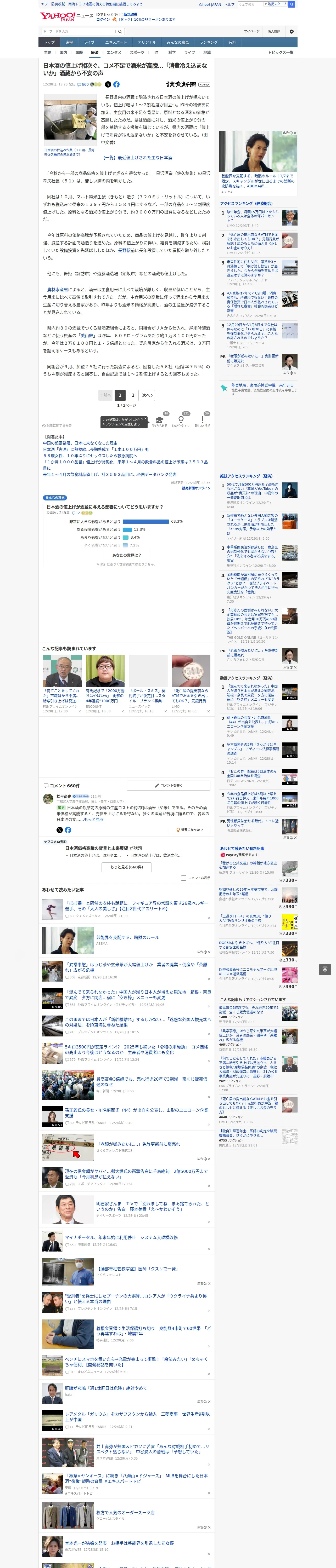Open the トップ tab
The image size is (336, 1568).
tap(49, 43)
